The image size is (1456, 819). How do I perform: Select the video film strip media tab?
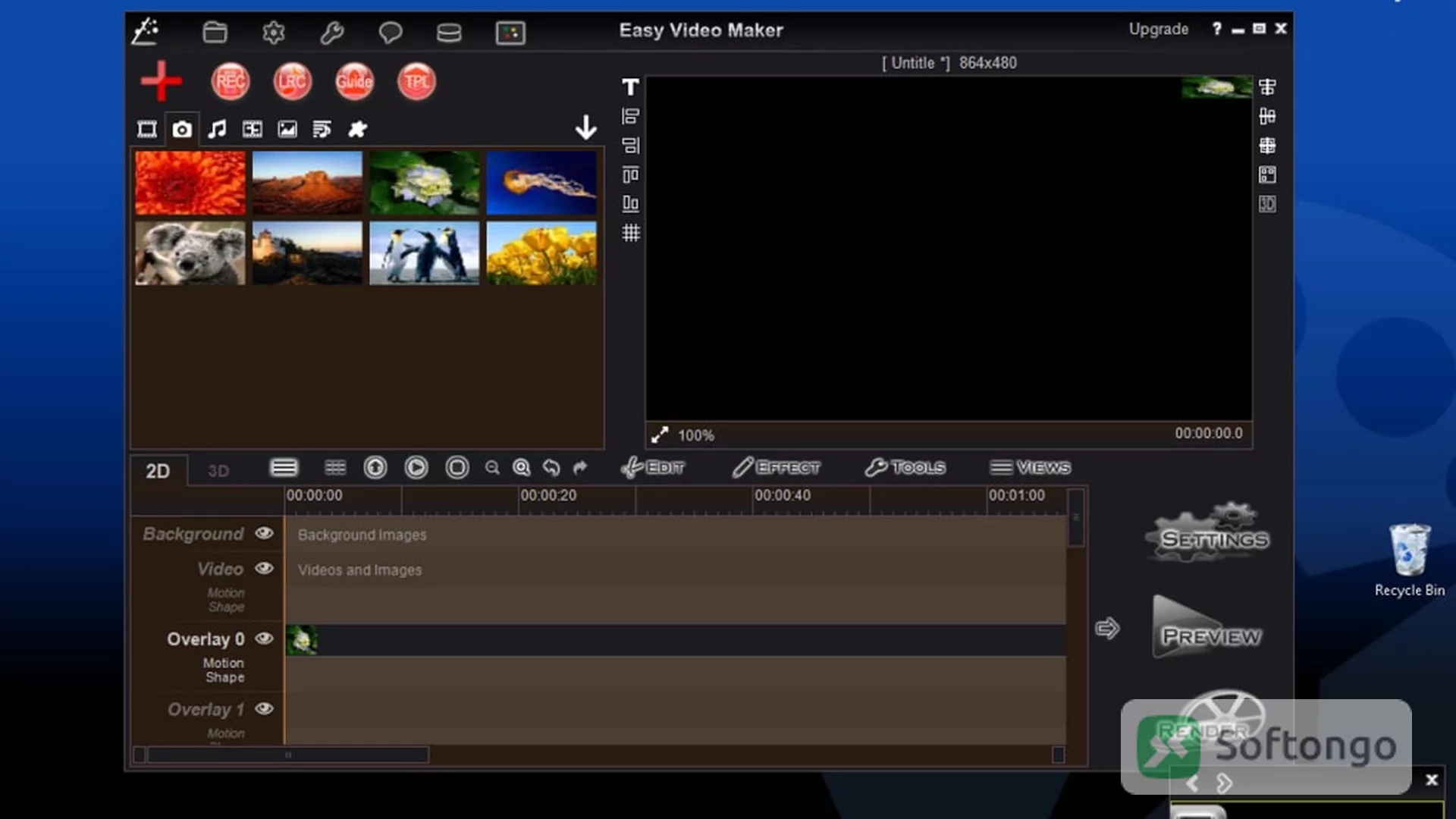(147, 129)
